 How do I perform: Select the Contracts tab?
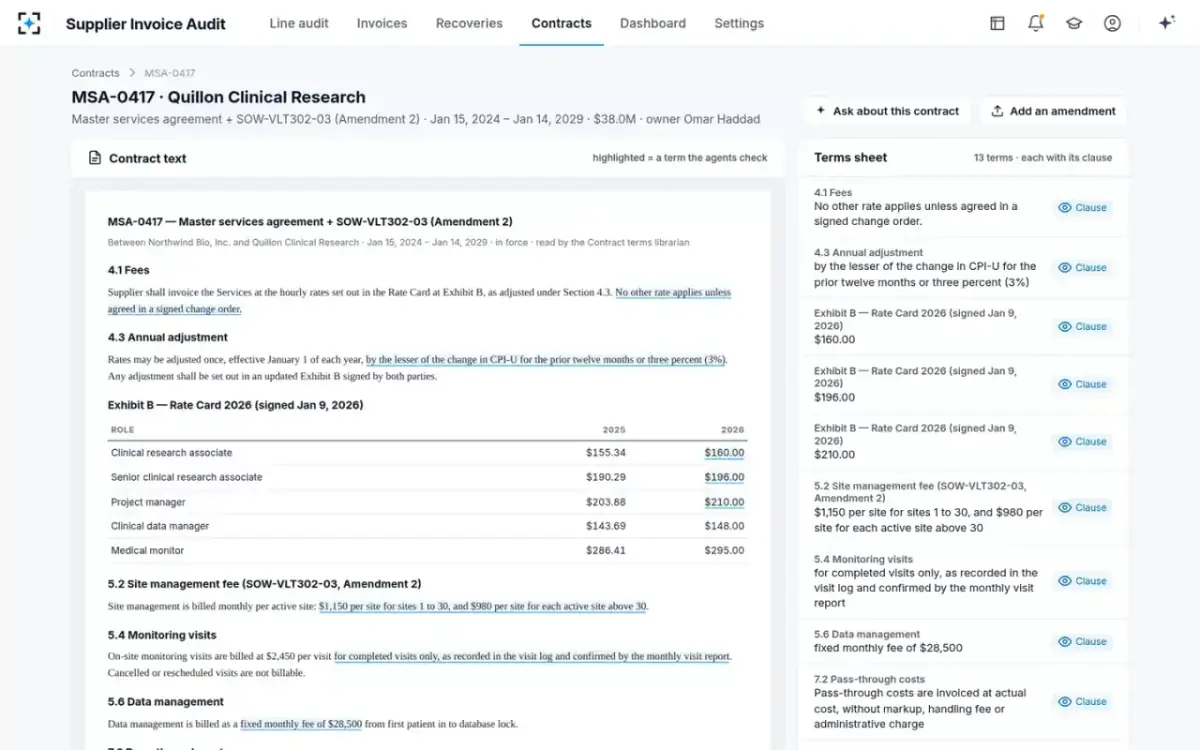pos(561,23)
